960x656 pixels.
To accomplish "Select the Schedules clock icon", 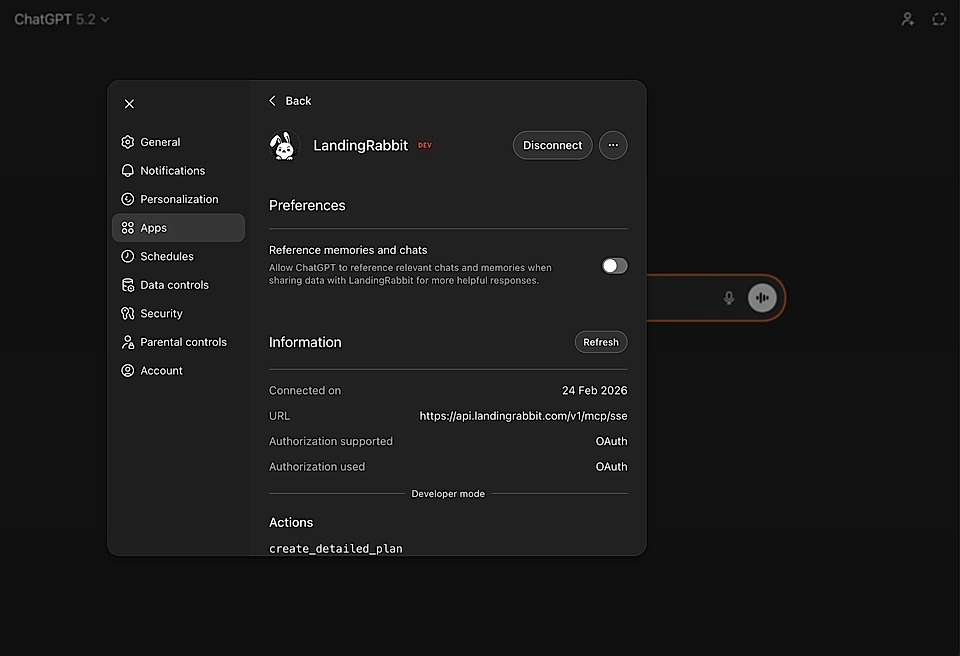I will click(127, 256).
